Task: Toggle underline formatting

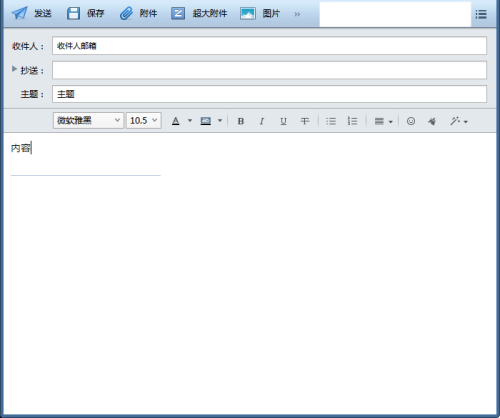Action: [x=283, y=121]
